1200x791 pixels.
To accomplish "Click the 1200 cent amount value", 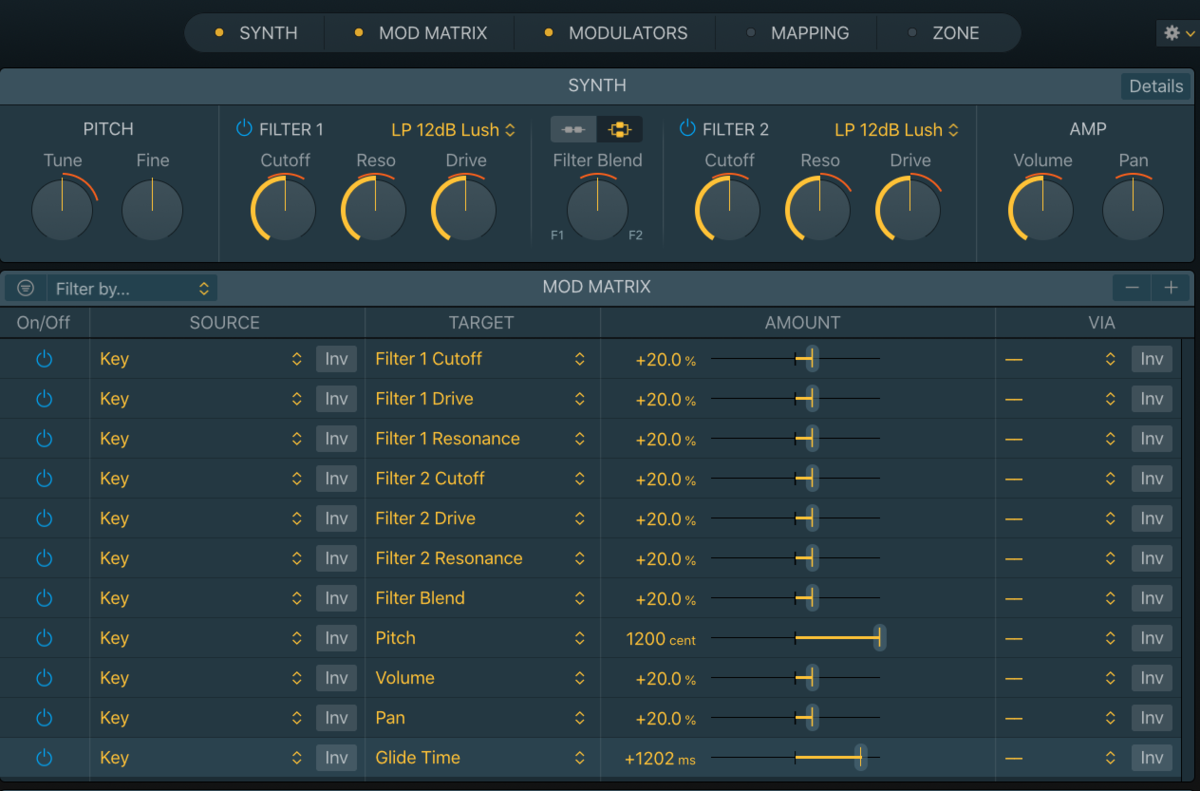I will 660,639.
